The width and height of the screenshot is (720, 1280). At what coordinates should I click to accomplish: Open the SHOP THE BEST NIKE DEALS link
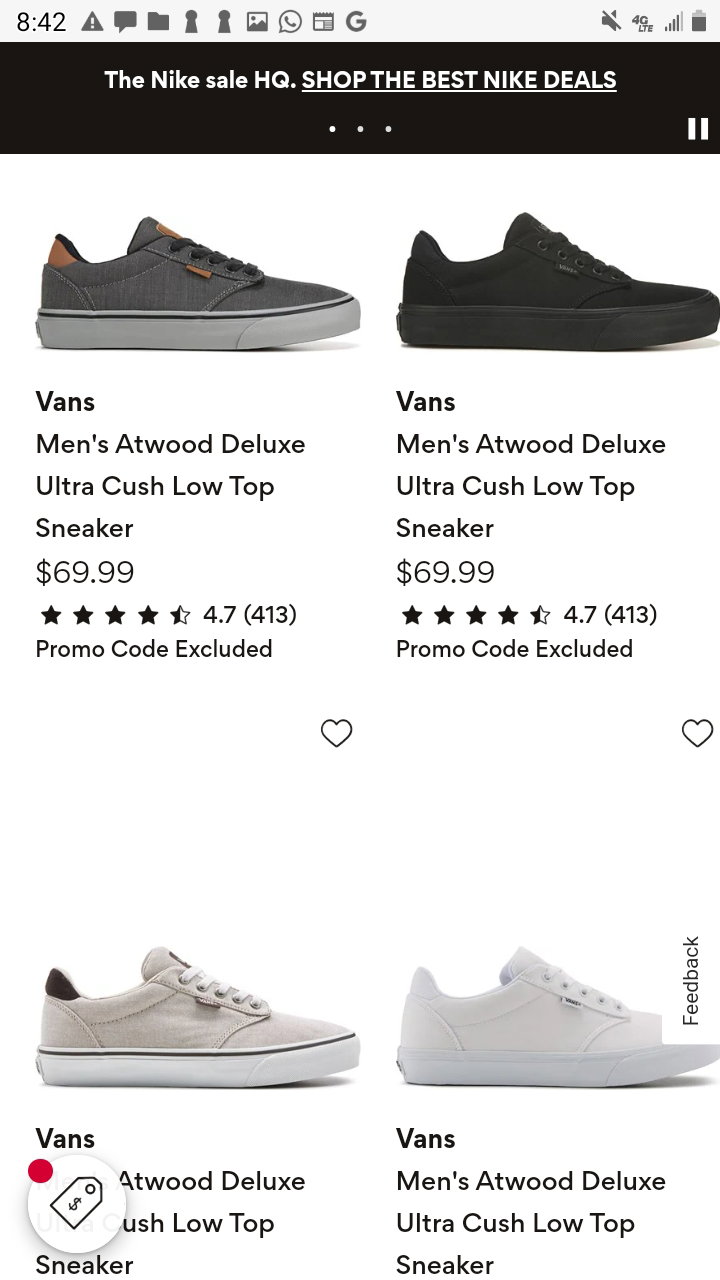459,80
